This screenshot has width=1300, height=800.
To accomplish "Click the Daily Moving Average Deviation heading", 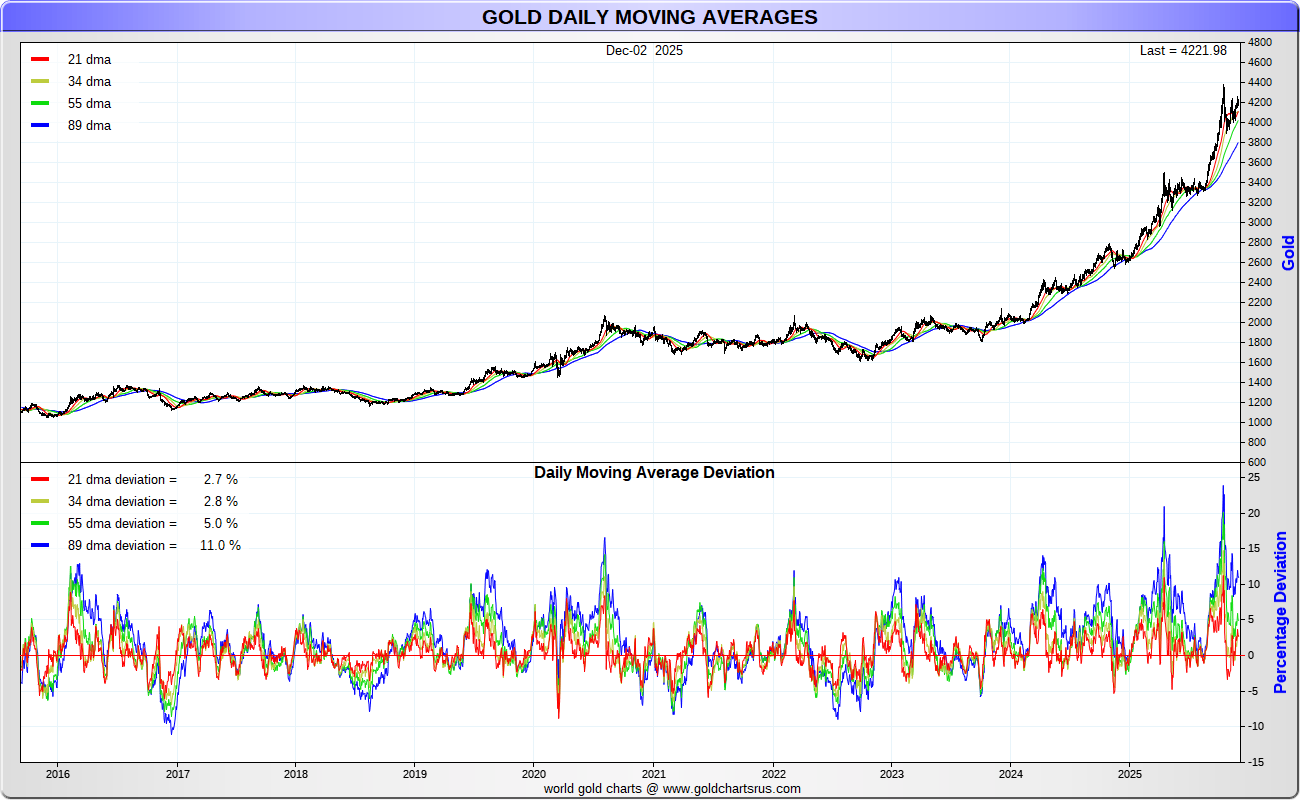I will coord(654,472).
